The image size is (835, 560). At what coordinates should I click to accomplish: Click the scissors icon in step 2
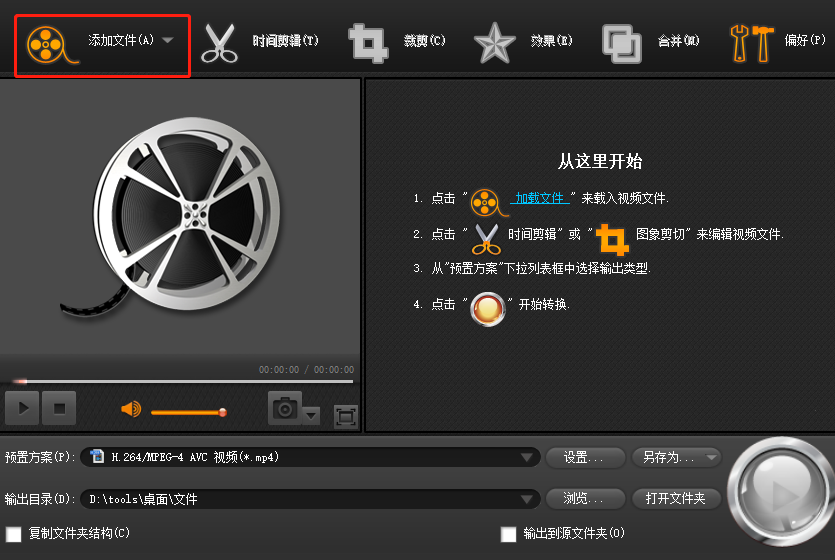click(486, 239)
